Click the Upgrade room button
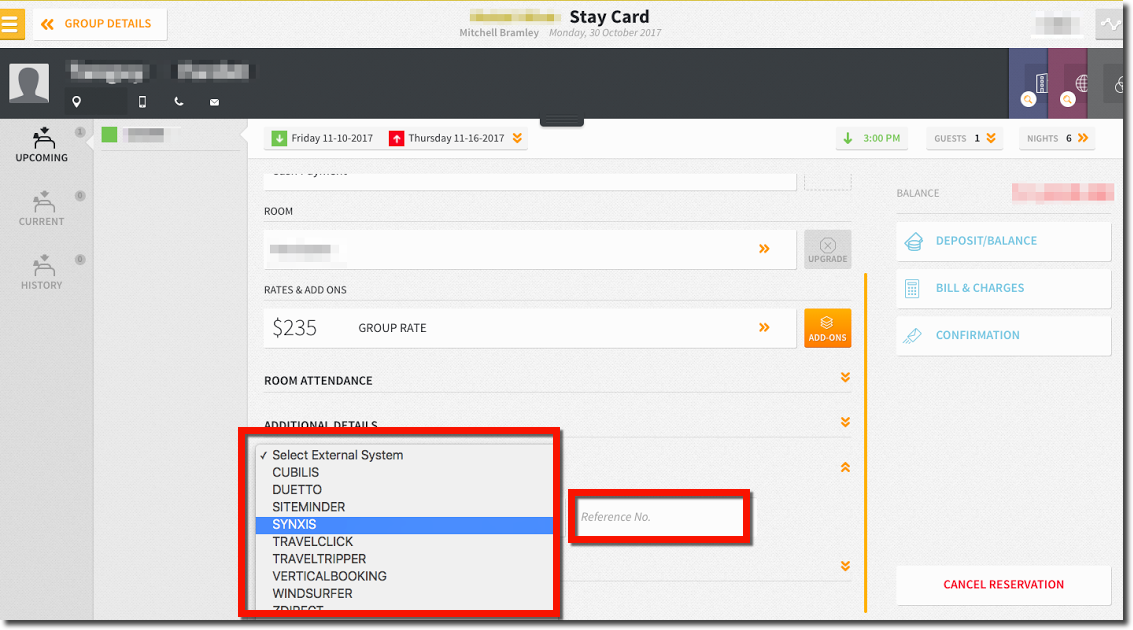The width and height of the screenshot is (1133, 630). [827, 249]
